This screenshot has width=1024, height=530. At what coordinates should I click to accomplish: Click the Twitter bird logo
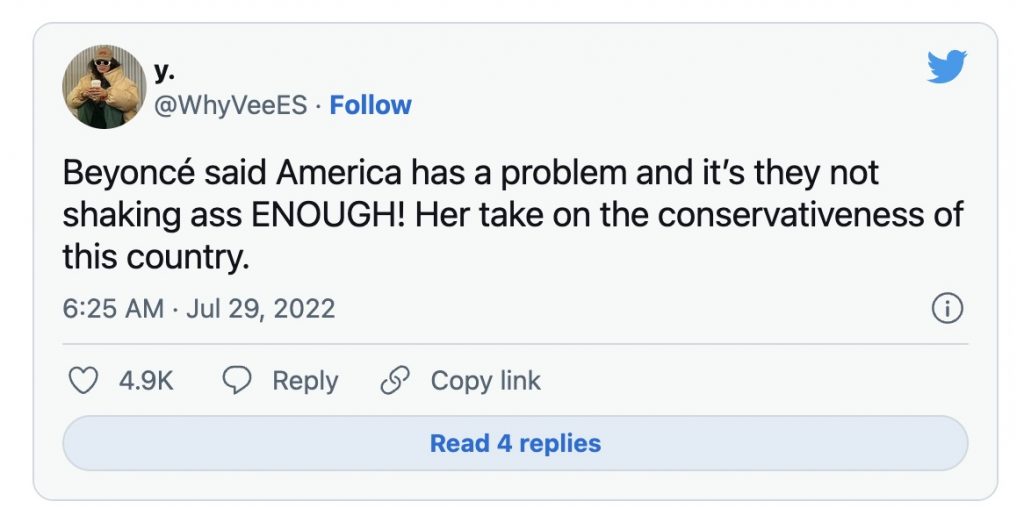(x=946, y=67)
